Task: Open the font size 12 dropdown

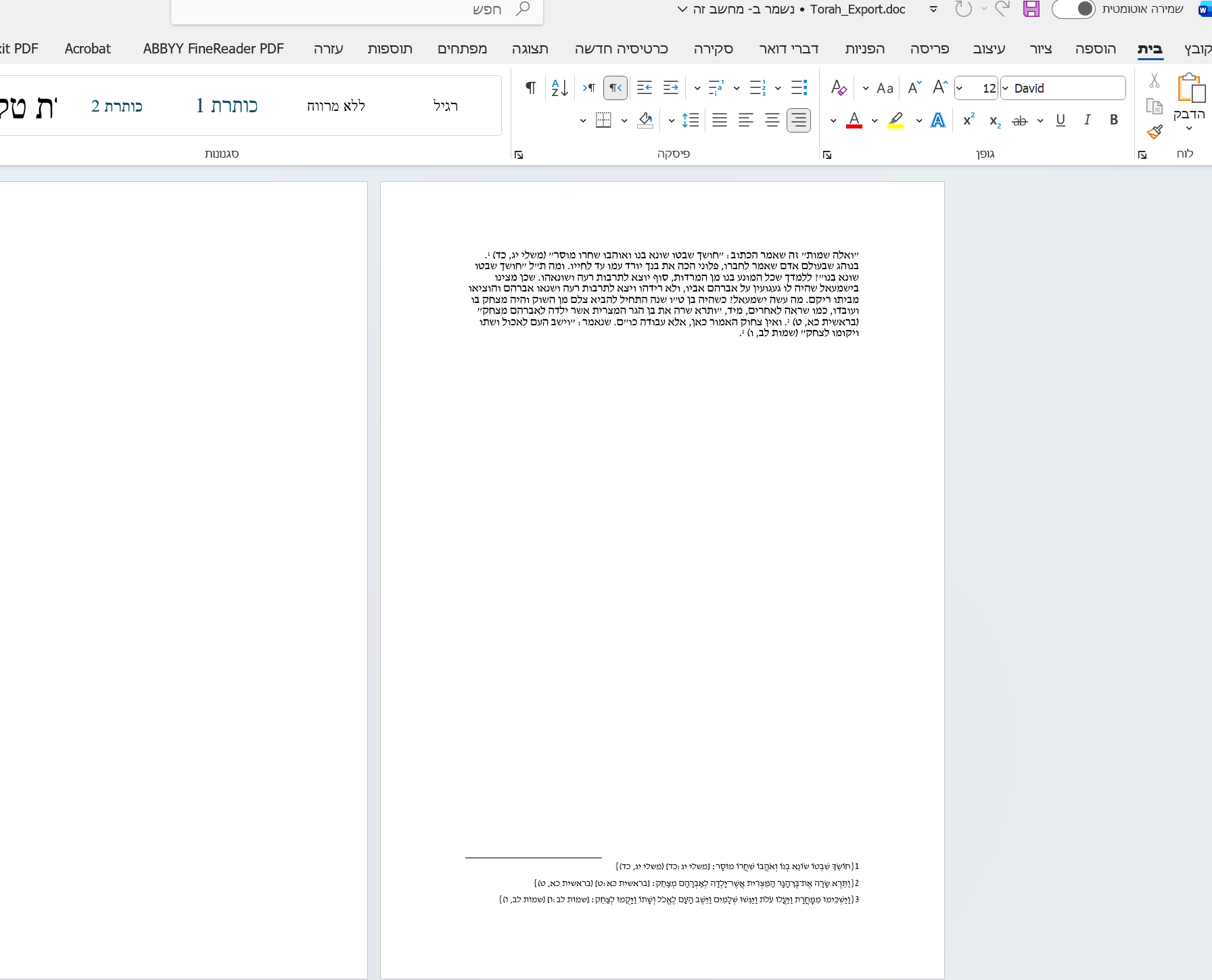Action: (x=959, y=89)
